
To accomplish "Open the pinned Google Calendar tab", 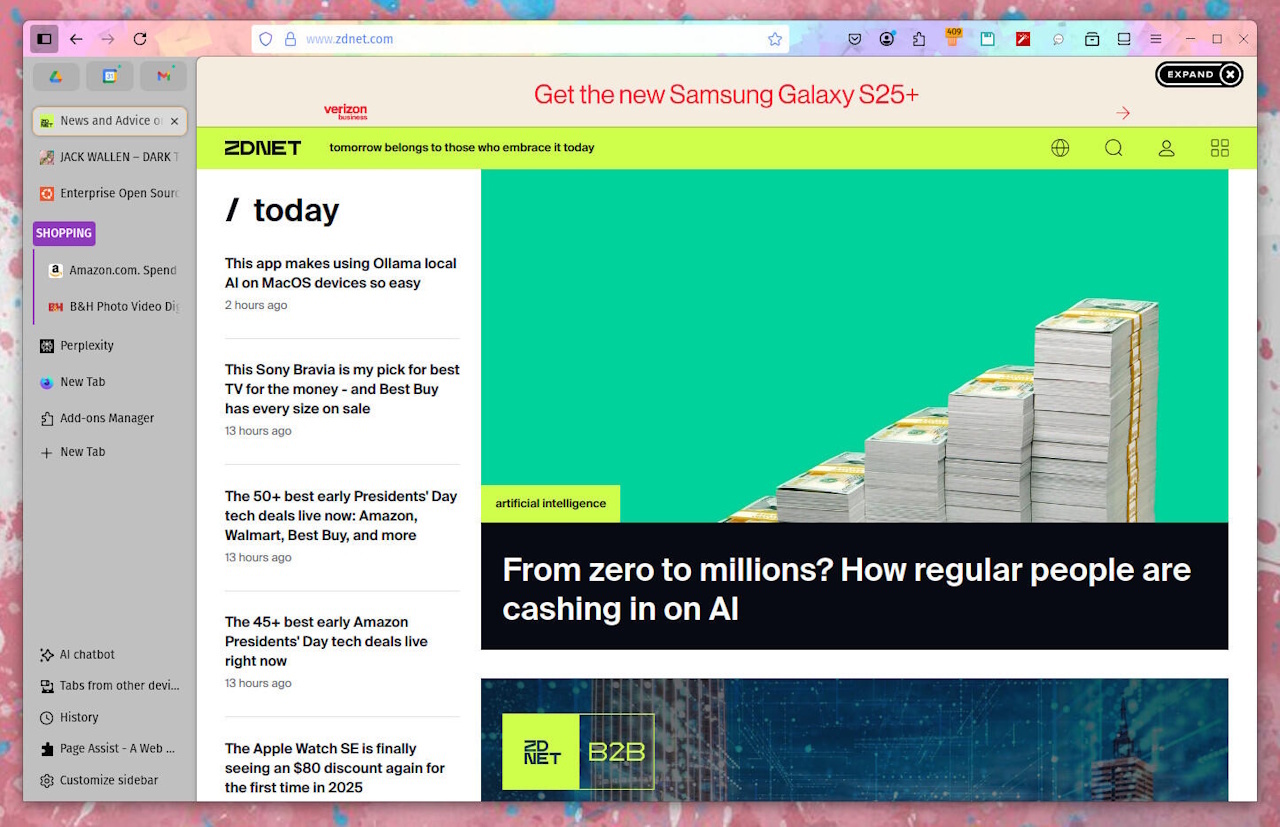I will (x=110, y=76).
